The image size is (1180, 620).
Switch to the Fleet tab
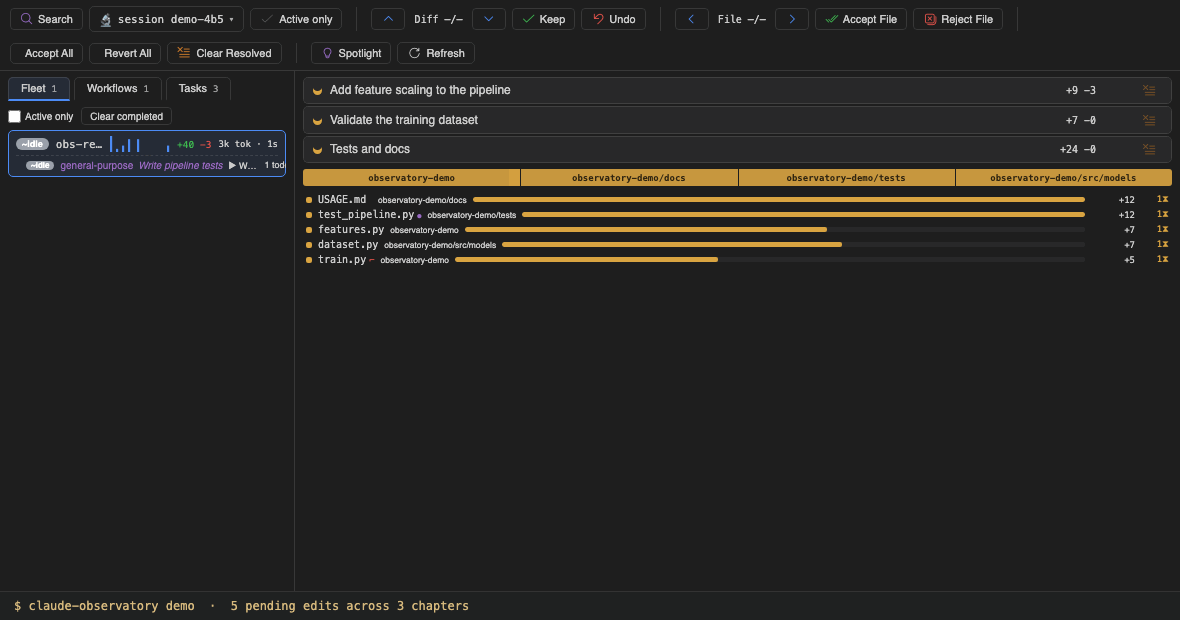[39, 89]
